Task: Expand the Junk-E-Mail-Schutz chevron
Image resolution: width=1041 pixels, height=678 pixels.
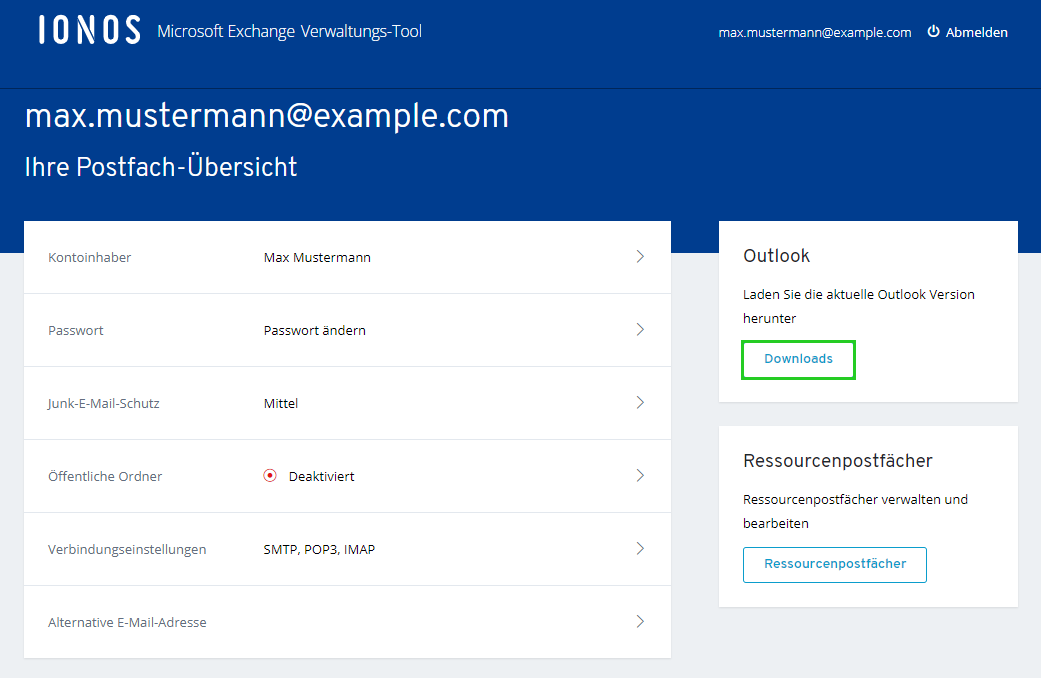Action: 640,402
